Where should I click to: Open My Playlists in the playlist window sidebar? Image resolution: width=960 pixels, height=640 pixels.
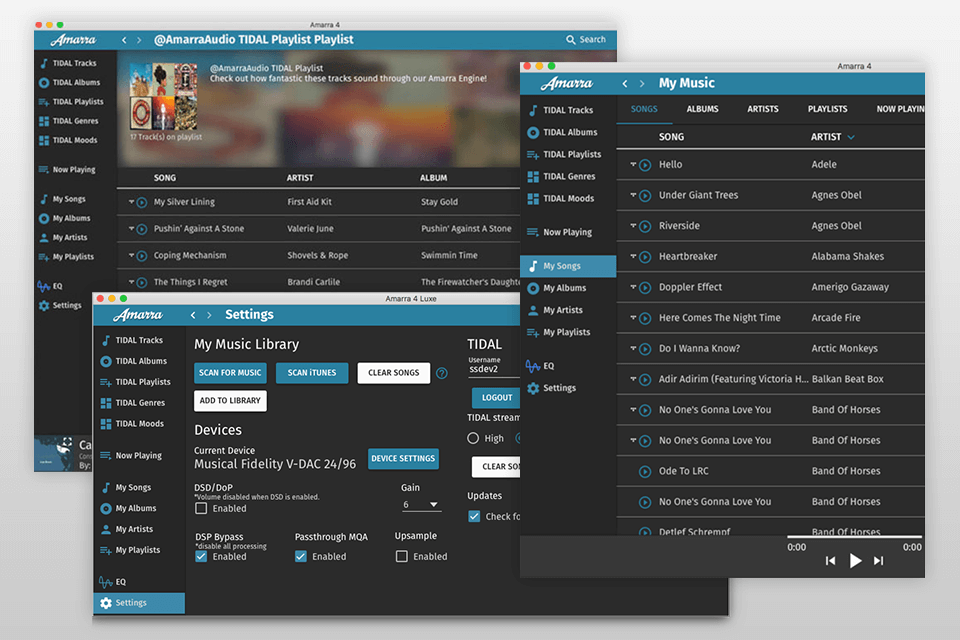click(66, 257)
